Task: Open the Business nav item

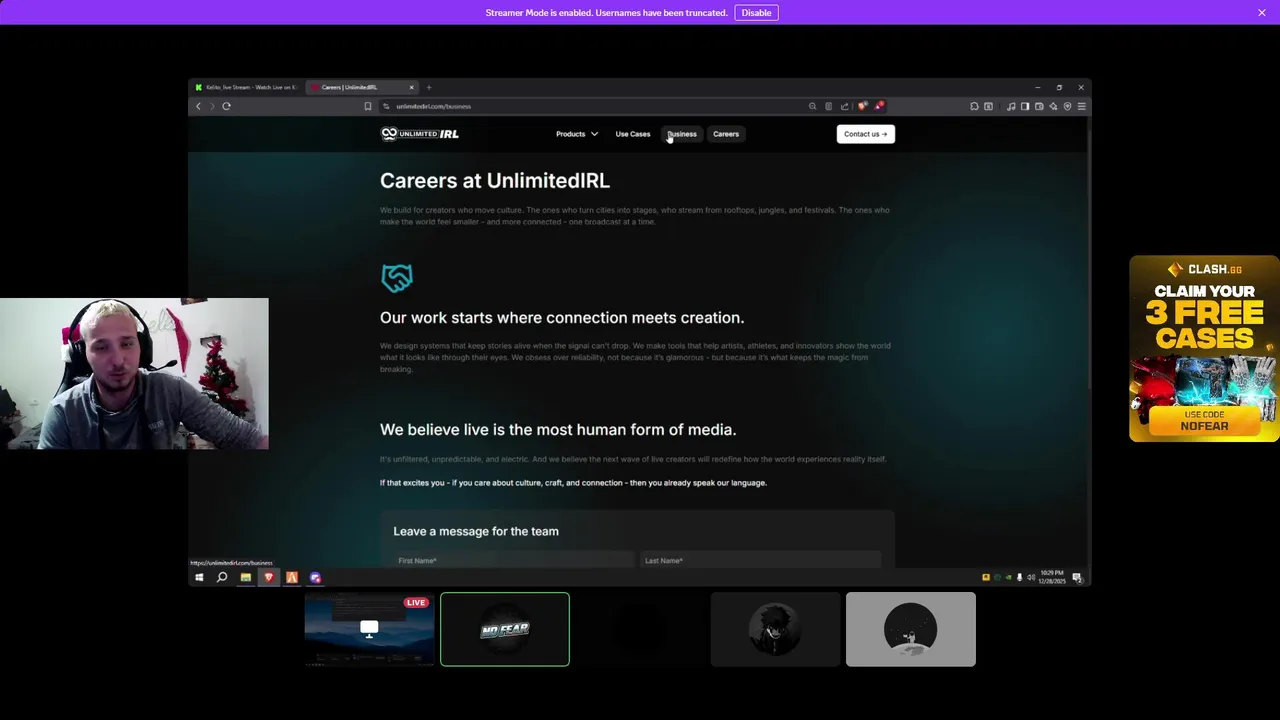Action: coord(682,134)
